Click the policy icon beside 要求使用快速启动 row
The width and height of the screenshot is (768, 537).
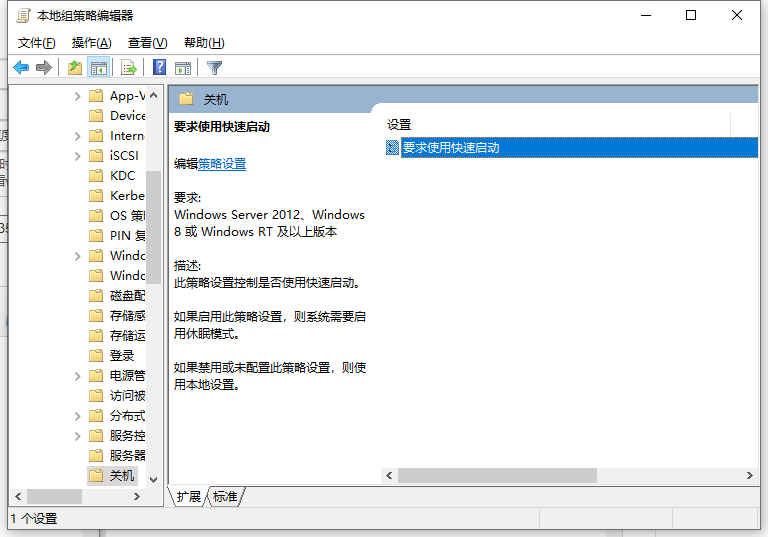pos(392,147)
